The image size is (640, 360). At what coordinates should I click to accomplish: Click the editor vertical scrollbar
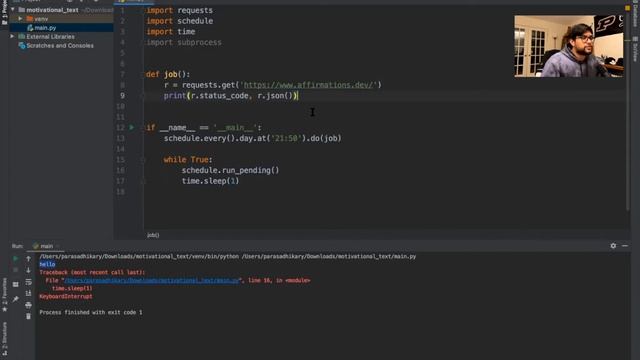(627, 110)
